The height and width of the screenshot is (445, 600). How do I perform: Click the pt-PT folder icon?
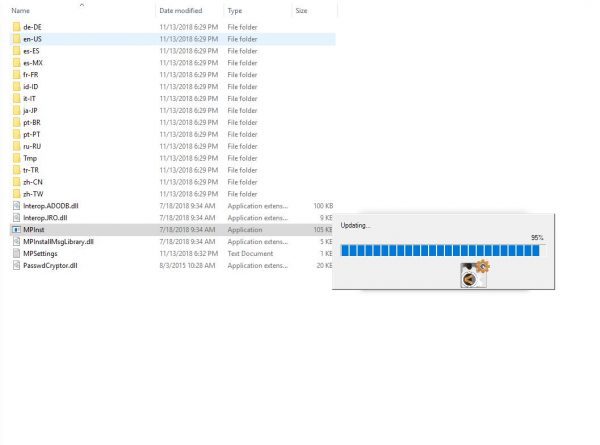tap(16, 134)
